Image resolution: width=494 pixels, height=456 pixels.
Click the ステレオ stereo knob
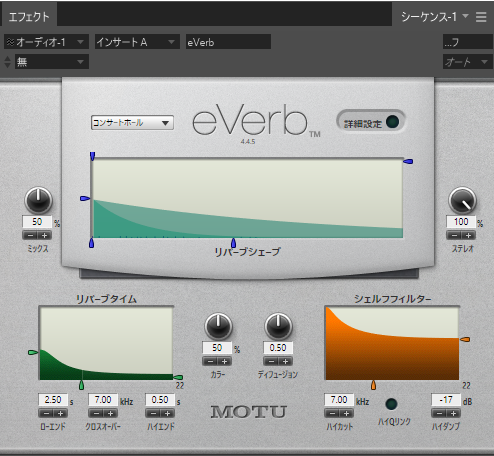[x=462, y=200]
